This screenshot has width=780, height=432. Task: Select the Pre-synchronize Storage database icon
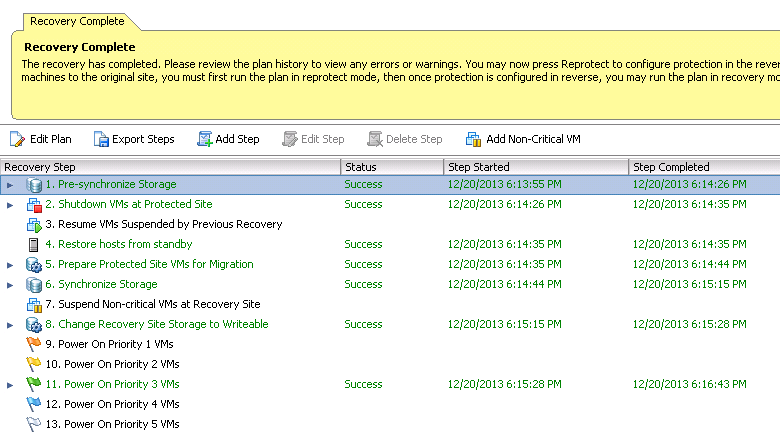34,185
